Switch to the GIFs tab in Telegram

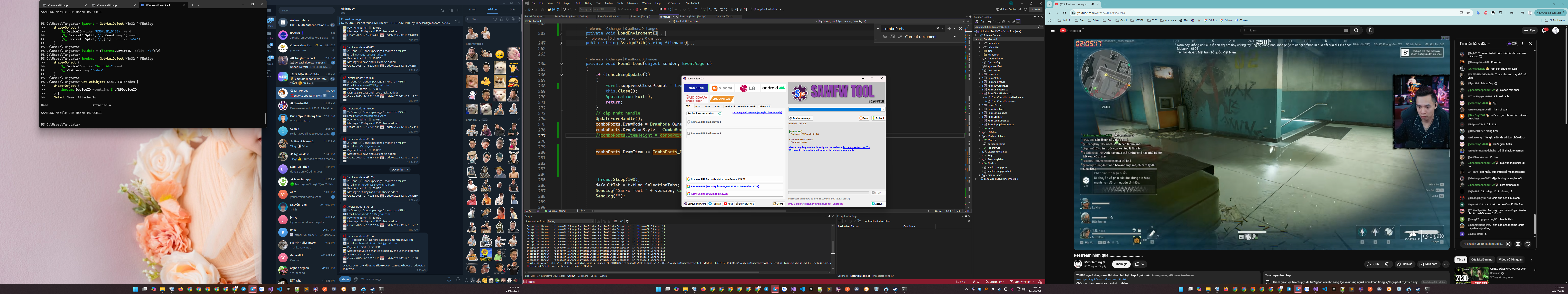[x=512, y=10]
